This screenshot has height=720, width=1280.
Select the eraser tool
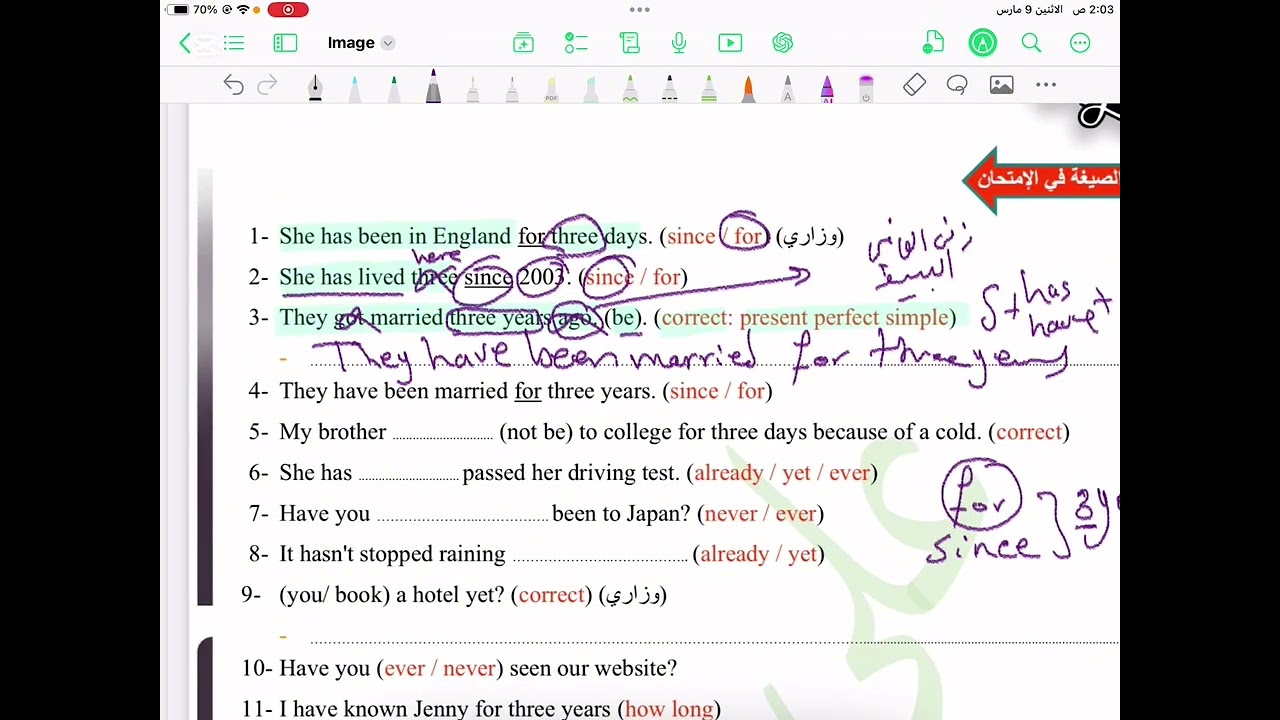pyautogui.click(x=914, y=86)
